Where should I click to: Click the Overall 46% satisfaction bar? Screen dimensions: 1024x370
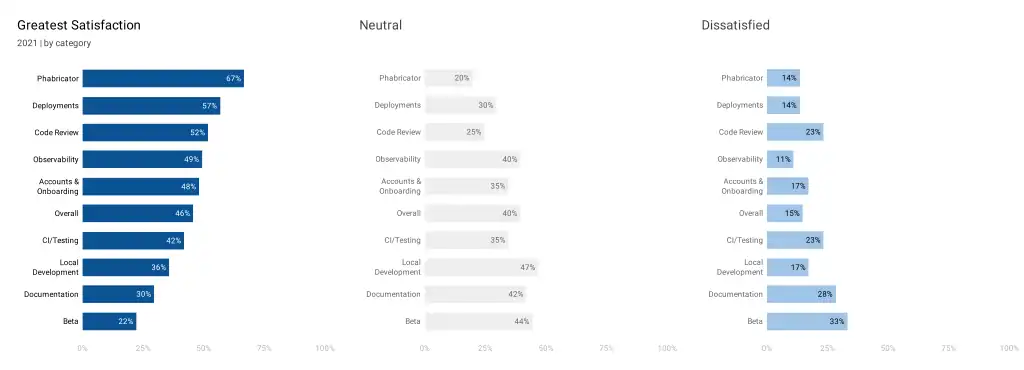tap(138, 213)
